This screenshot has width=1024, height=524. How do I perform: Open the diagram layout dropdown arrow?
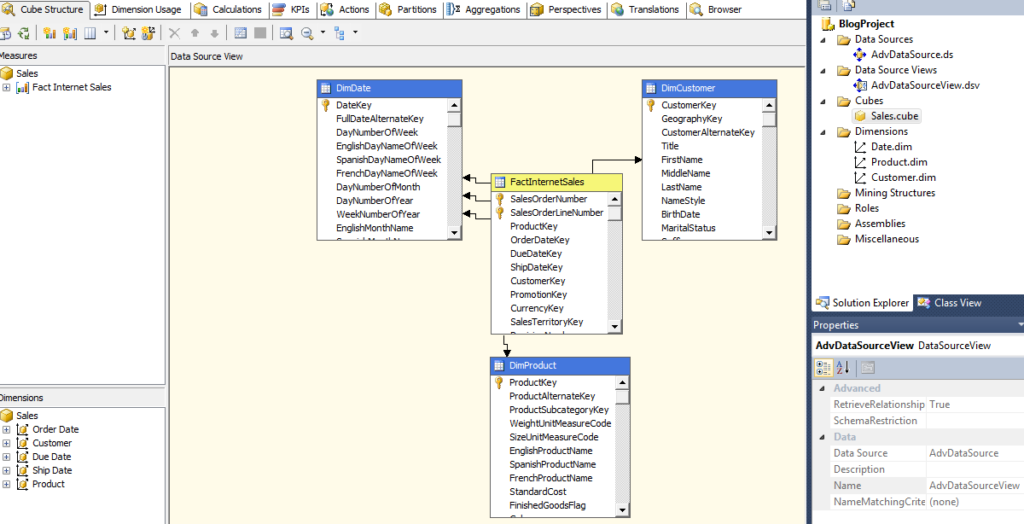pos(355,33)
